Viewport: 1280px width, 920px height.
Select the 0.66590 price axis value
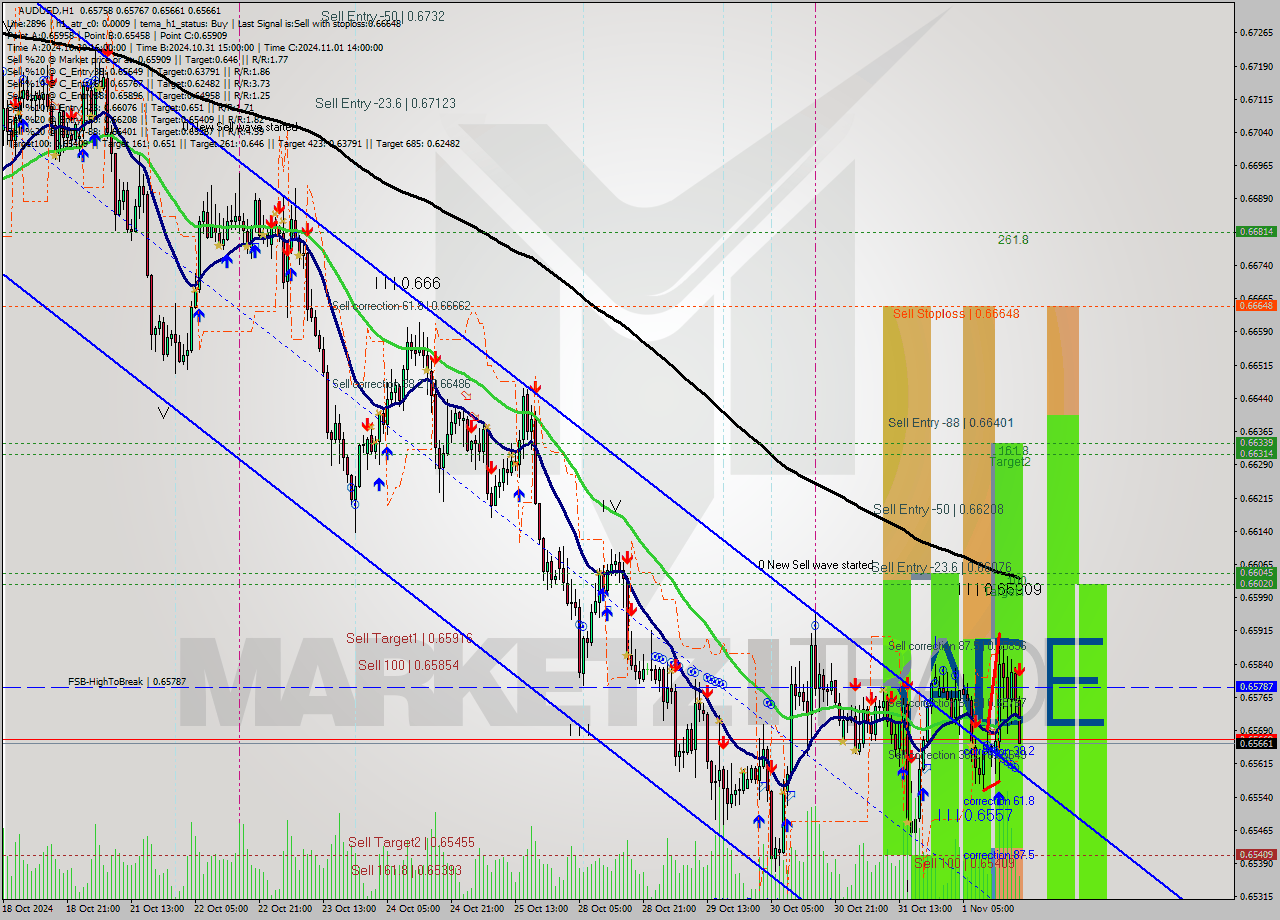[x=1255, y=332]
